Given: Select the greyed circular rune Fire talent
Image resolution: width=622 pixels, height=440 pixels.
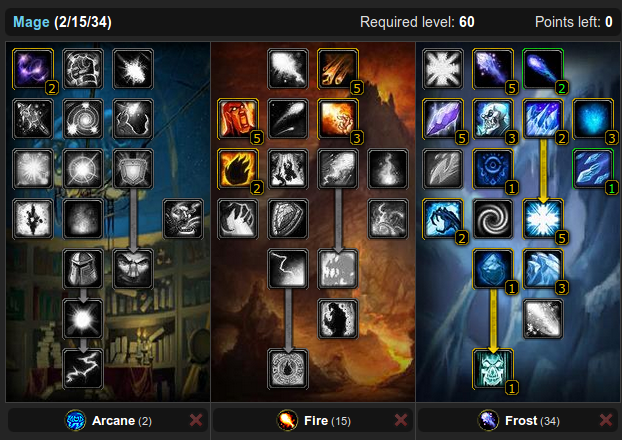Looking at the screenshot, I should pyautogui.click(x=288, y=369).
